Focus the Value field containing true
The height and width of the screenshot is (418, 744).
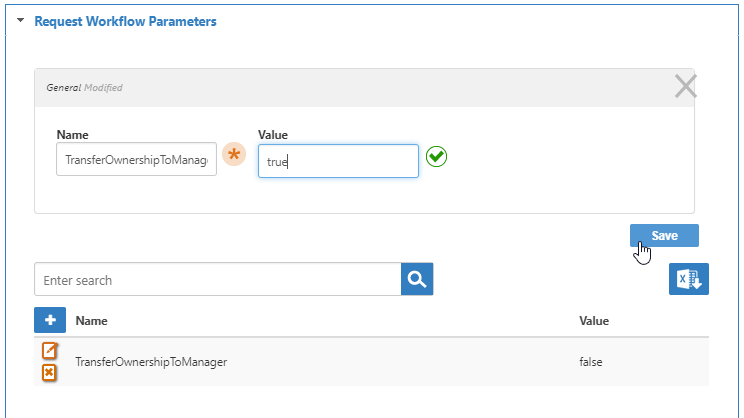click(x=338, y=161)
